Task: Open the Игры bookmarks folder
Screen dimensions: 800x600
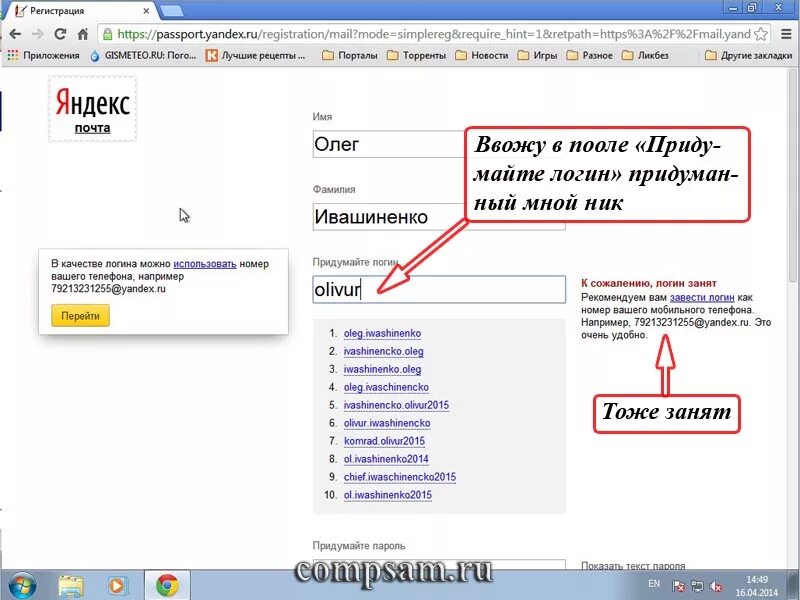Action: (537, 55)
